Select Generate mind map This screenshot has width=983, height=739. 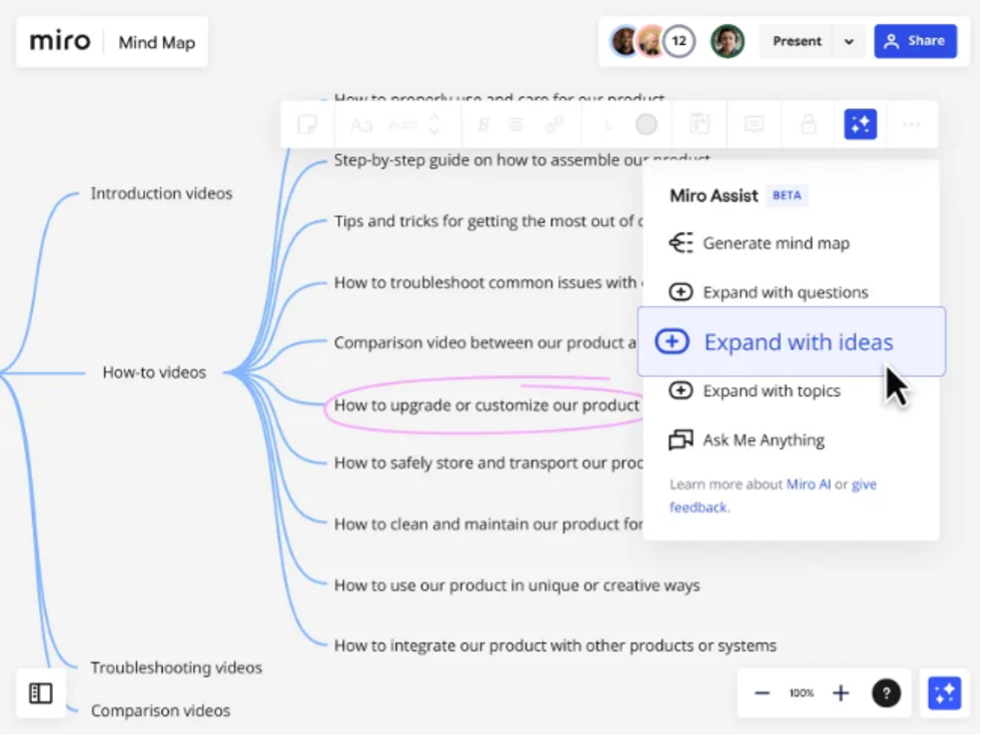point(759,243)
